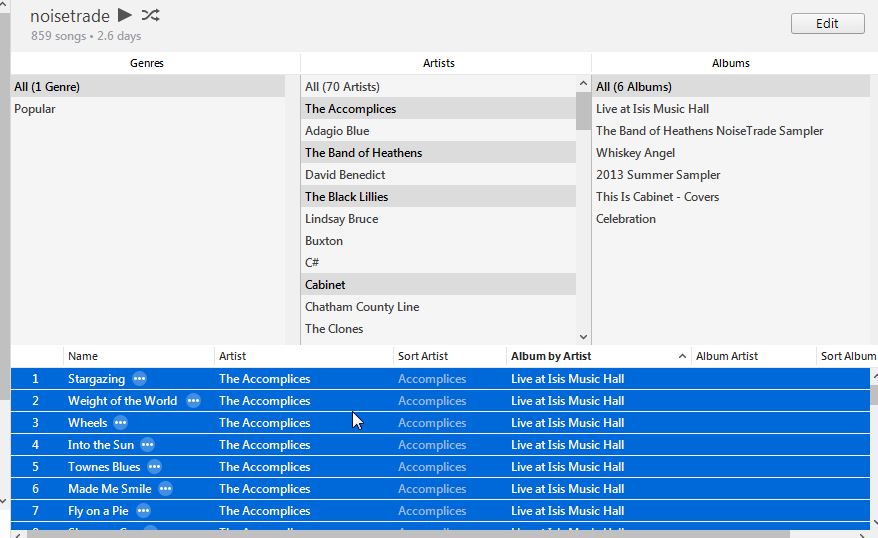Select Chatham County Line artist
This screenshot has height=538, width=878.
pyautogui.click(x=438, y=307)
